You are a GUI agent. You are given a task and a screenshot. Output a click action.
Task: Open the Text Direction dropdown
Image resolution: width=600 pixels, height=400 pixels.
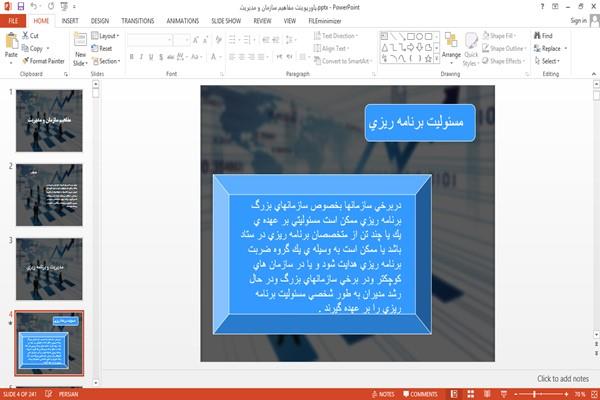coord(336,36)
